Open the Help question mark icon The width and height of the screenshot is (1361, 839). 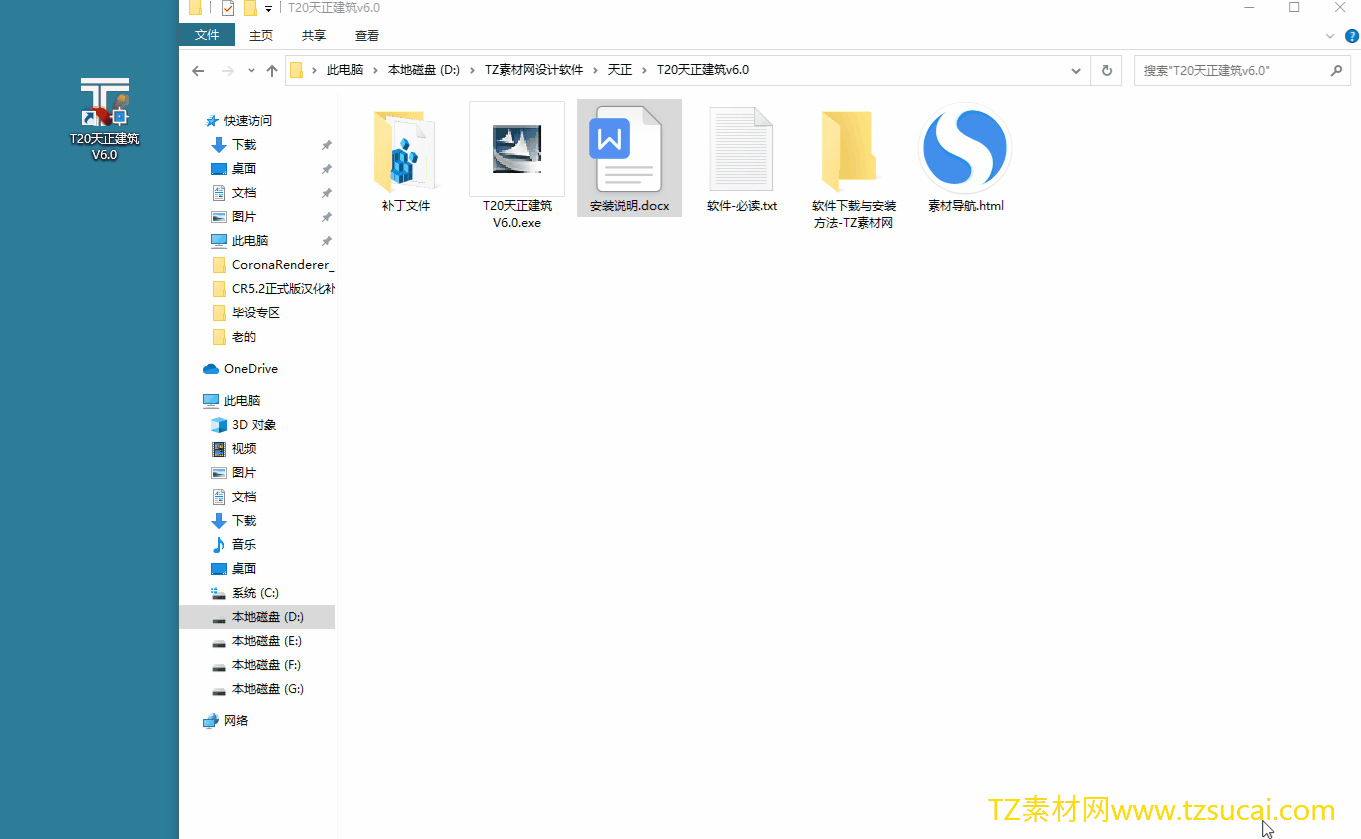tap(1352, 35)
